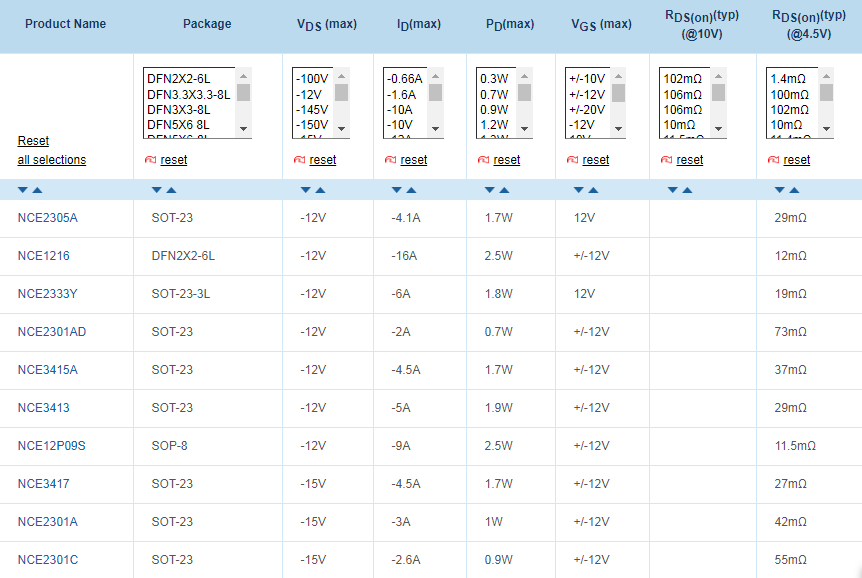This screenshot has width=862, height=578.
Task: Sort RDS(on) @4.5V with the up arrow
Action: click(x=794, y=190)
